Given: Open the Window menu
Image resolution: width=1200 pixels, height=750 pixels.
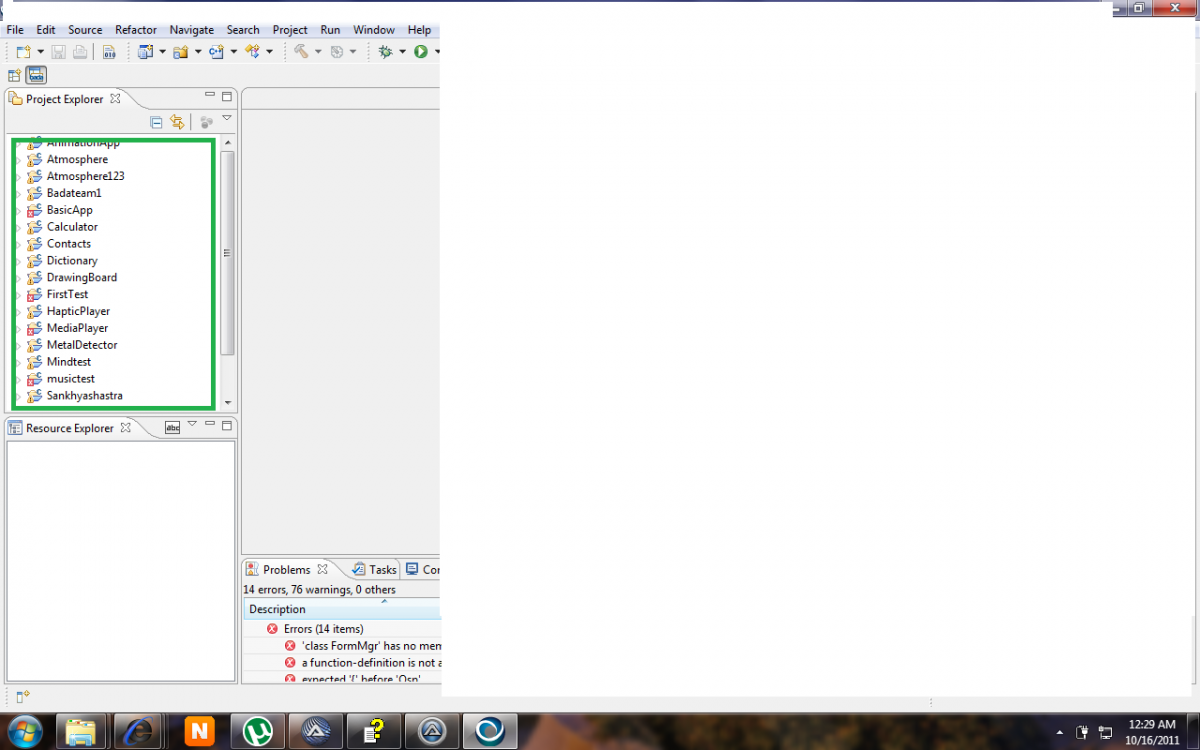Looking at the screenshot, I should pos(374,30).
